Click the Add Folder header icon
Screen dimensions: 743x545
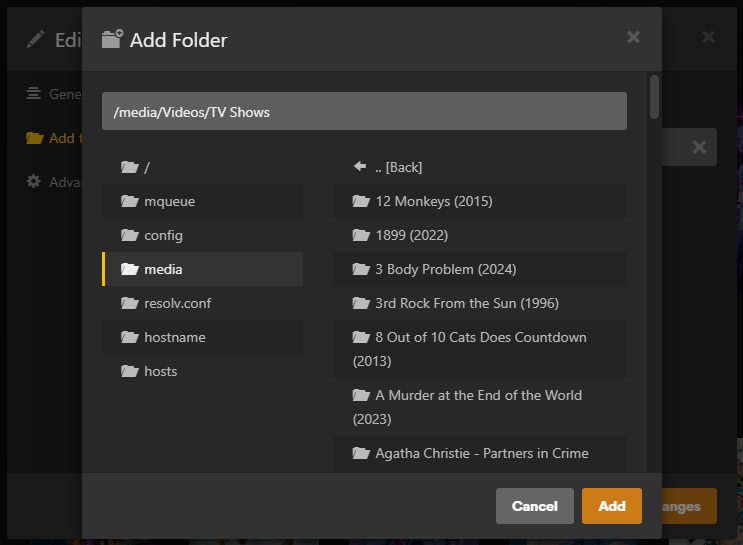[112, 40]
